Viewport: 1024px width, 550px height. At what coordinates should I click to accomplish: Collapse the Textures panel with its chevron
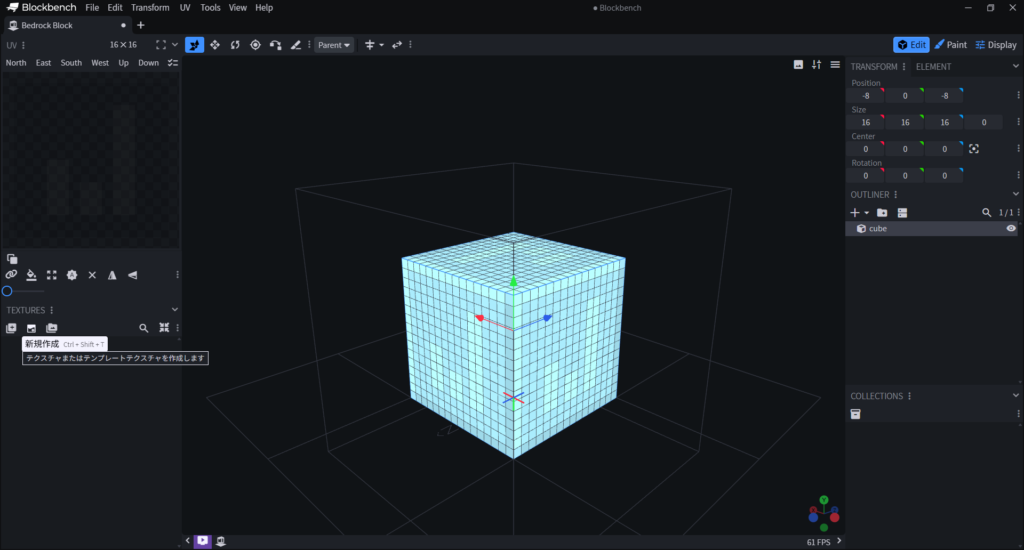175,310
